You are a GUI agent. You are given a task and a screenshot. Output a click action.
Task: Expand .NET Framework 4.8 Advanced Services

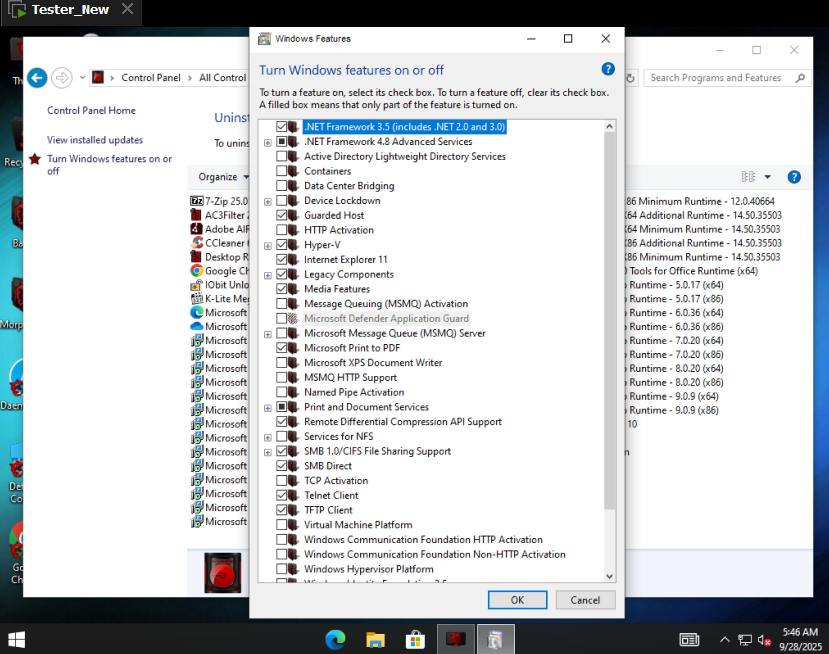click(x=268, y=143)
